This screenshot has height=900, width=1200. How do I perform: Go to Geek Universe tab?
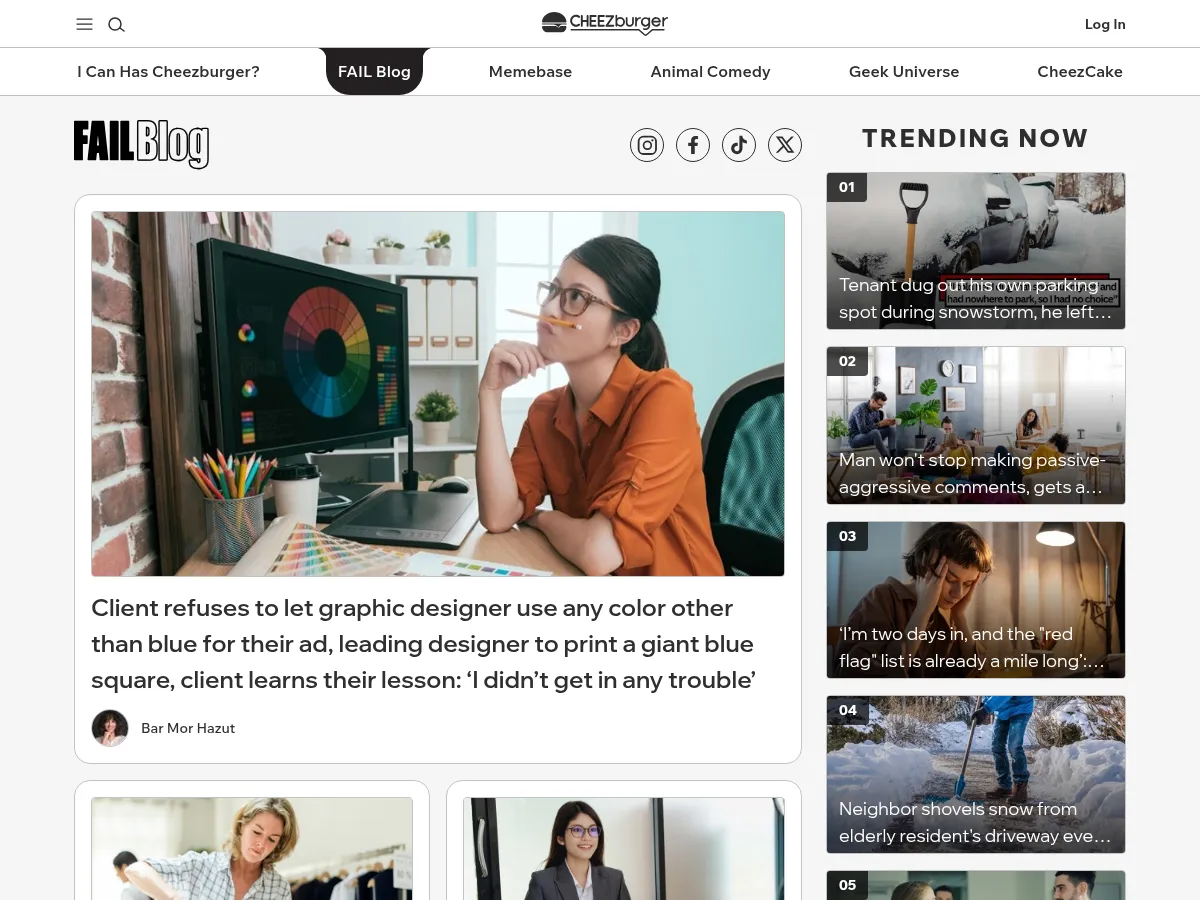tap(904, 72)
